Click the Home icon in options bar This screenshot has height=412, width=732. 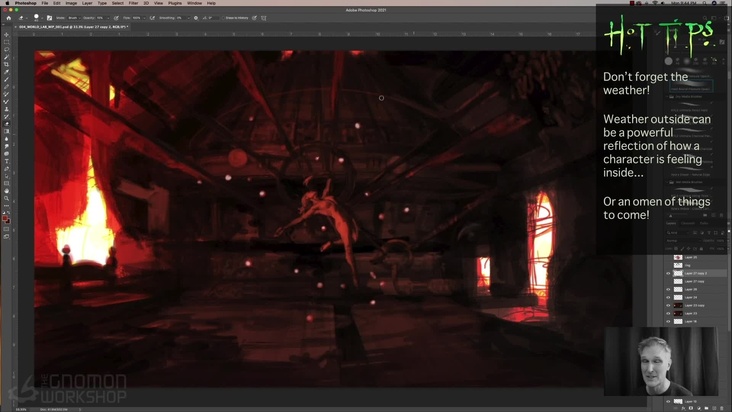click(9, 18)
